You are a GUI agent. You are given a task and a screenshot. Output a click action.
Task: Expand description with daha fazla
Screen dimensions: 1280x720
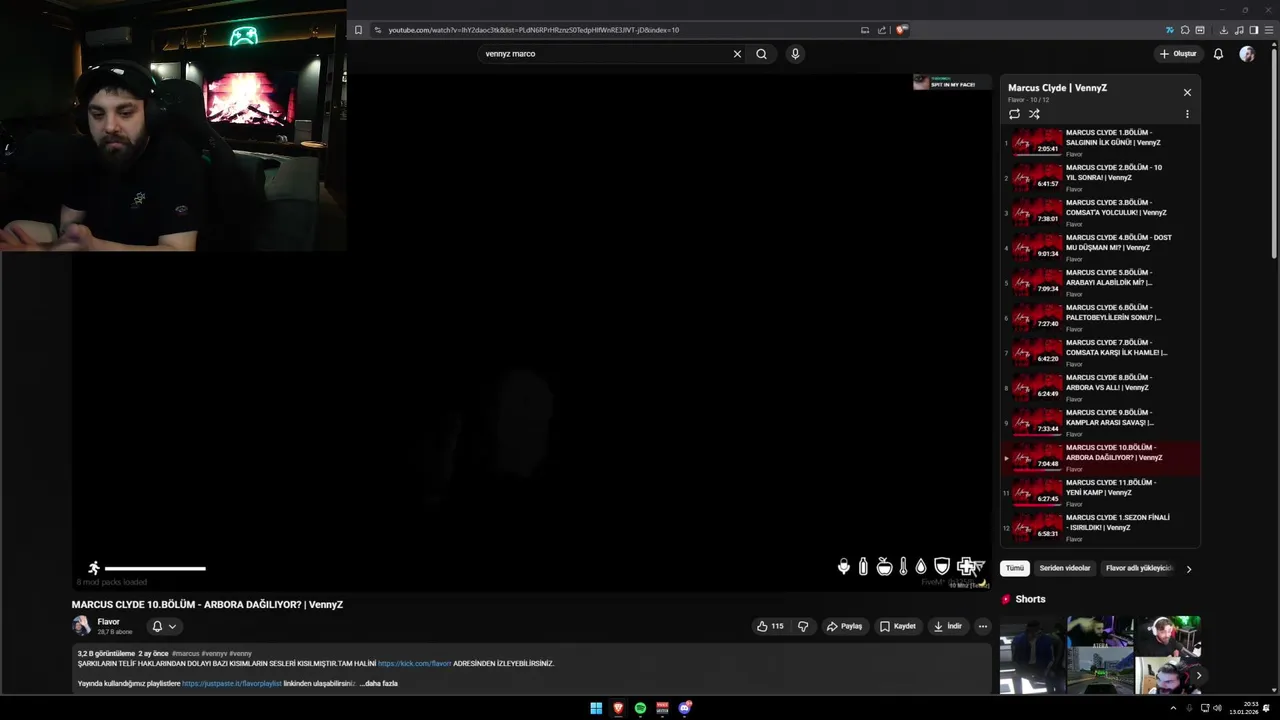[379, 683]
